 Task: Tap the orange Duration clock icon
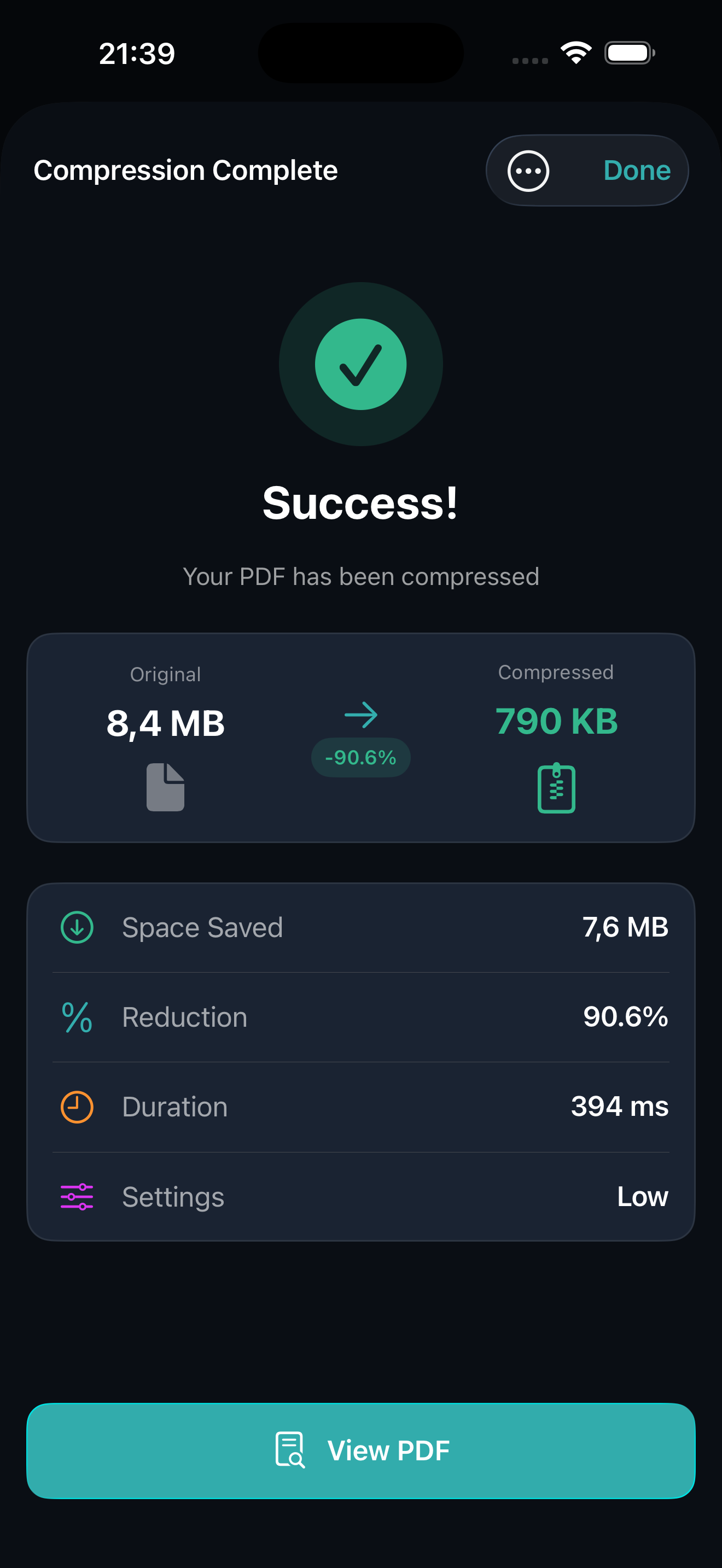pos(77,1107)
